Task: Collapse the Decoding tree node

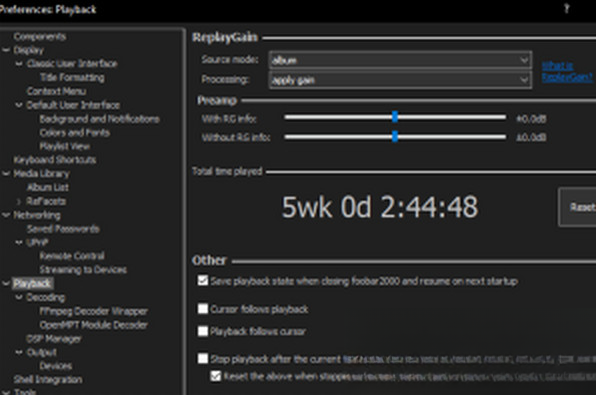Action: [19, 297]
